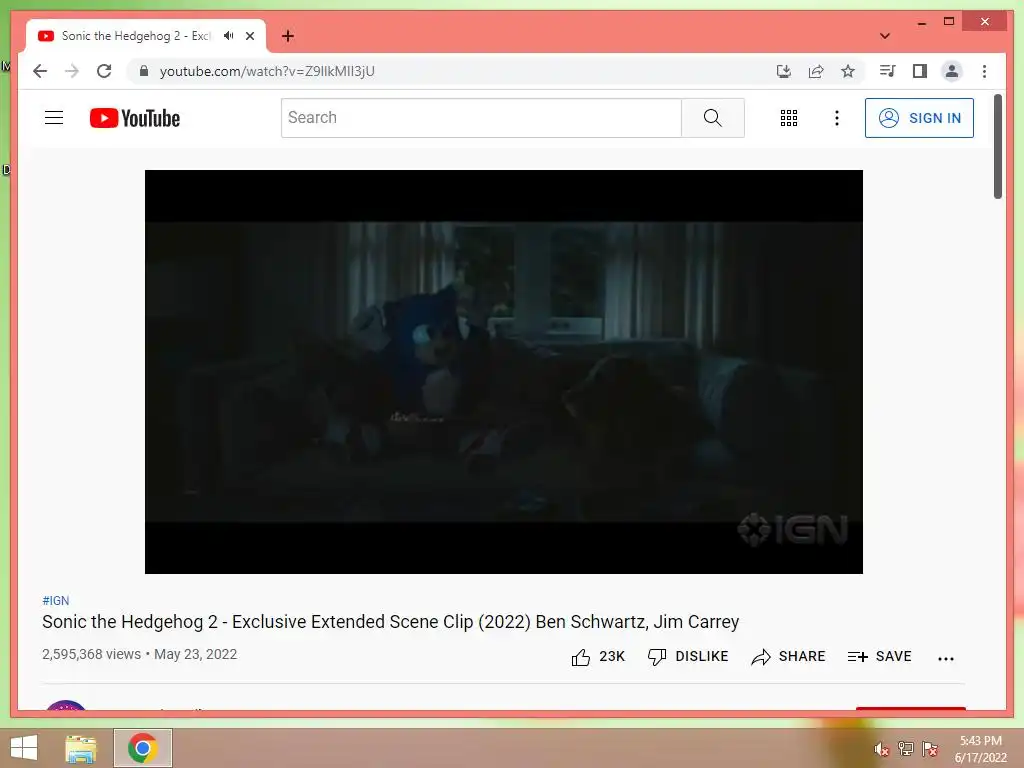Like the video with thumbs up
The image size is (1024, 768).
pos(598,656)
